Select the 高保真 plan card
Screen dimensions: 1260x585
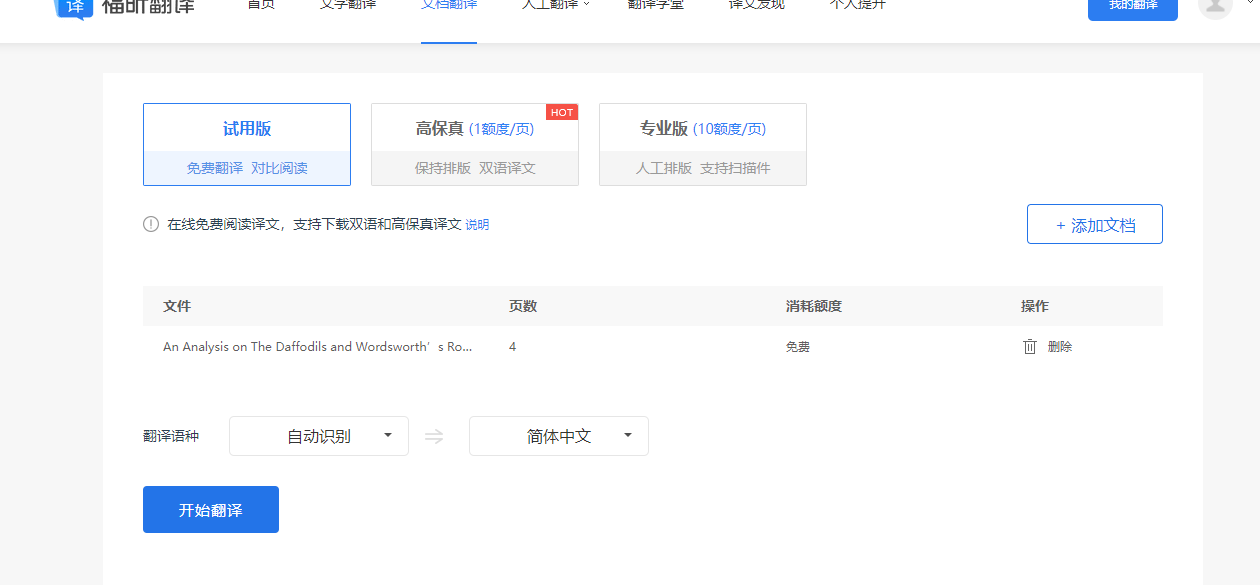click(x=474, y=144)
